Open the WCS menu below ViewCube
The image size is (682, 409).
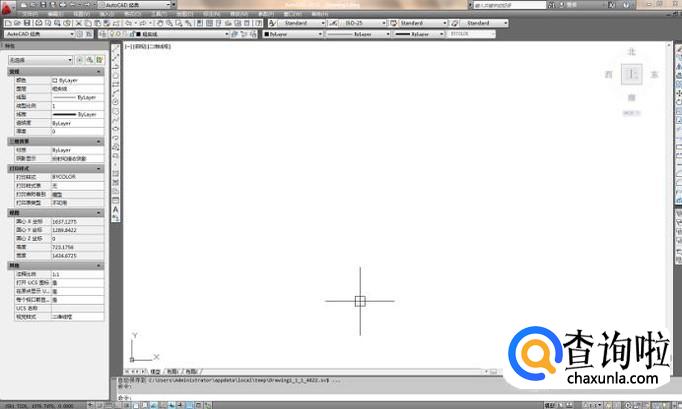tap(632, 113)
